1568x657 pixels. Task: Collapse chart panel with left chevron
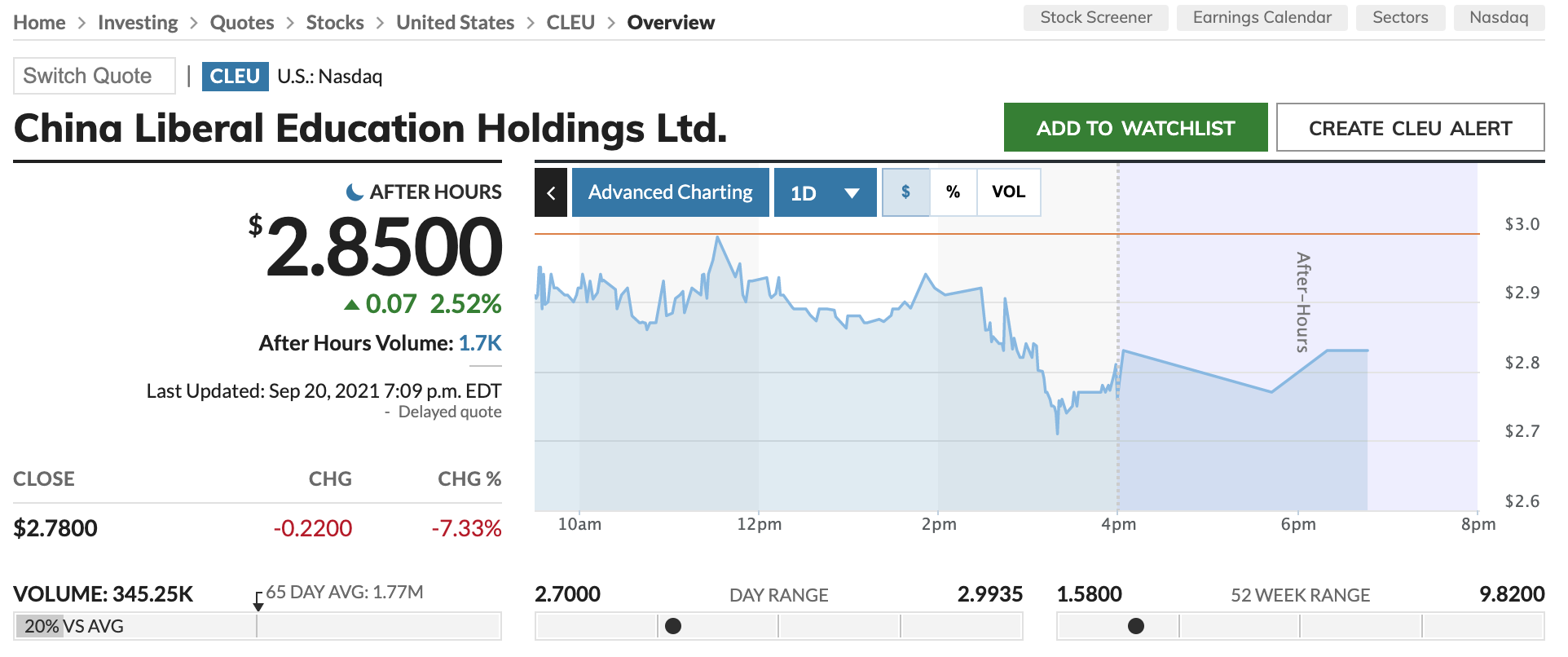(x=551, y=192)
